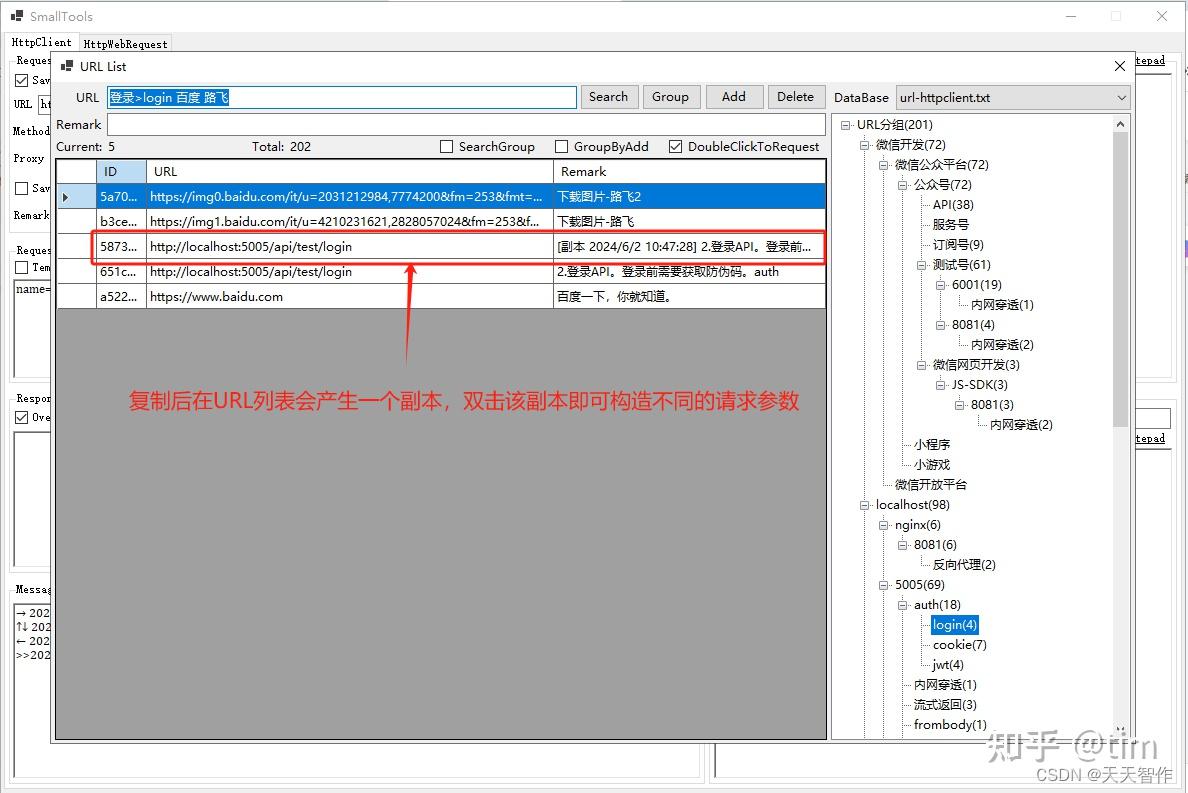Screen dimensions: 1188x793
Task: Click the Add button
Action: (734, 97)
